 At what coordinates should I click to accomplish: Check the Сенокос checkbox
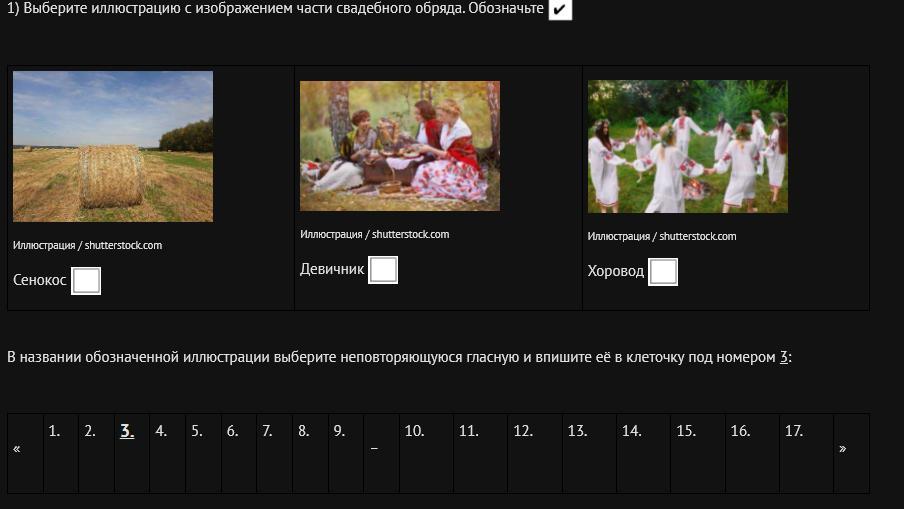[86, 281]
